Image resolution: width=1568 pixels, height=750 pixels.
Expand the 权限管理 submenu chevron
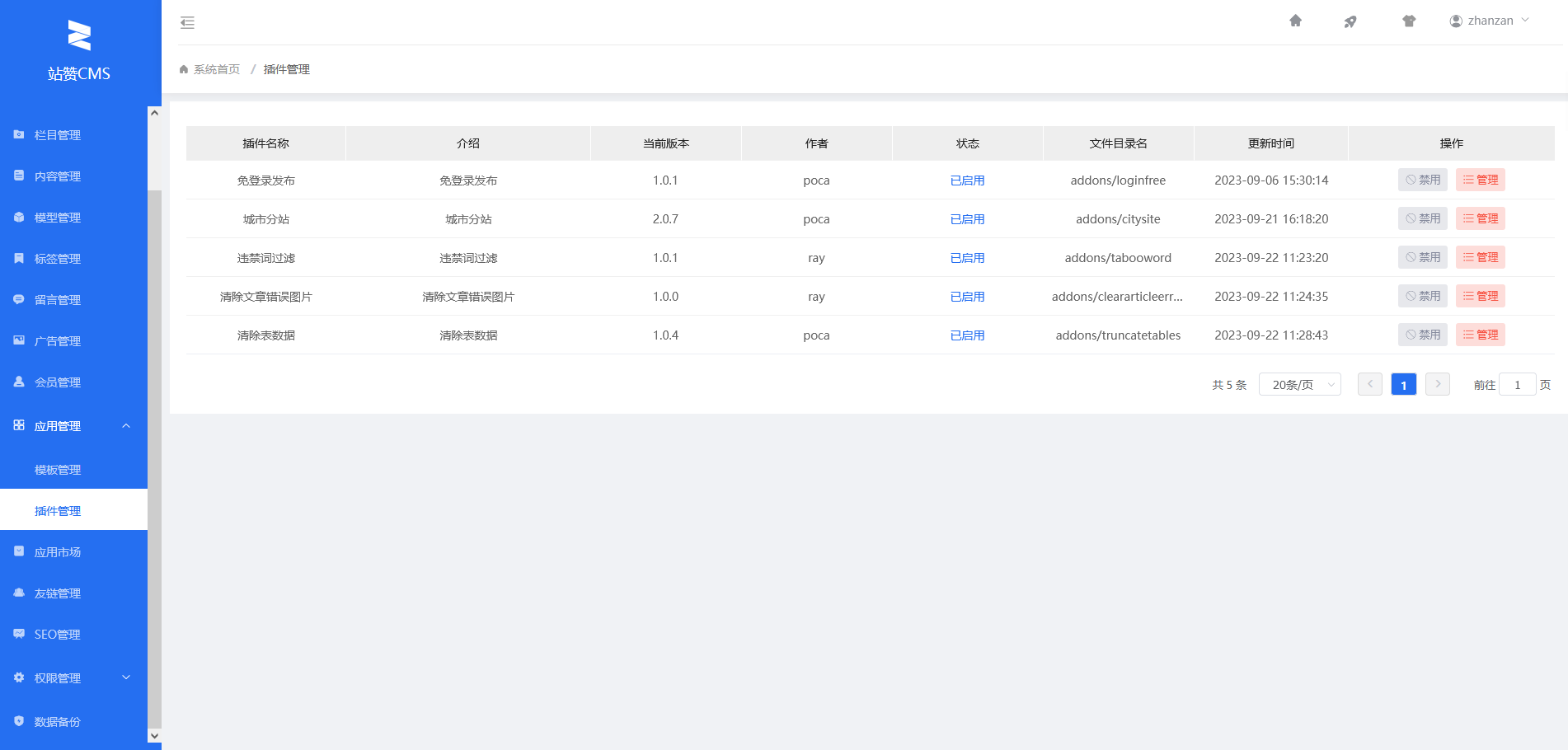point(126,677)
